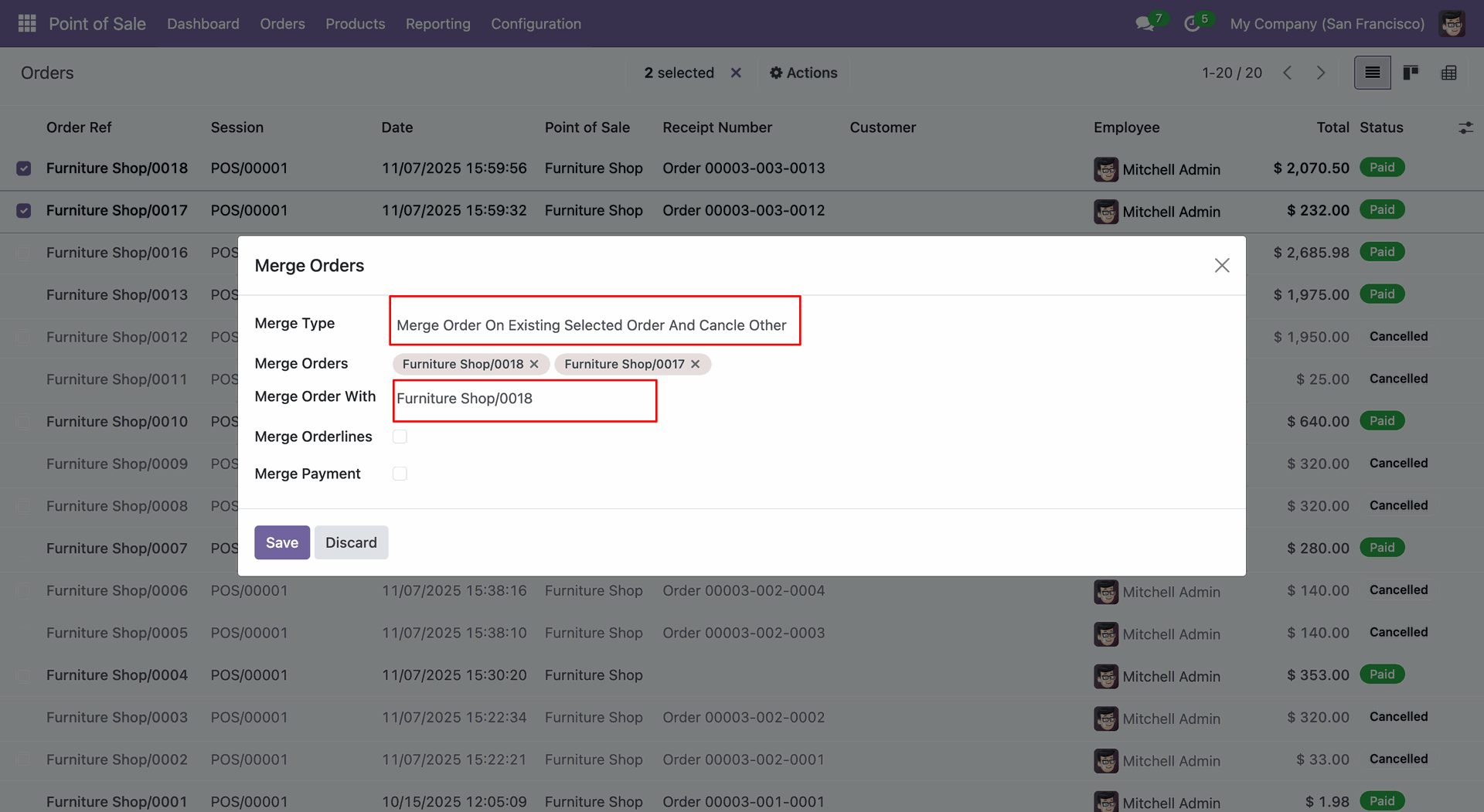Open the Actions gear dropdown
Image resolution: width=1484 pixels, height=812 pixels.
(x=803, y=73)
